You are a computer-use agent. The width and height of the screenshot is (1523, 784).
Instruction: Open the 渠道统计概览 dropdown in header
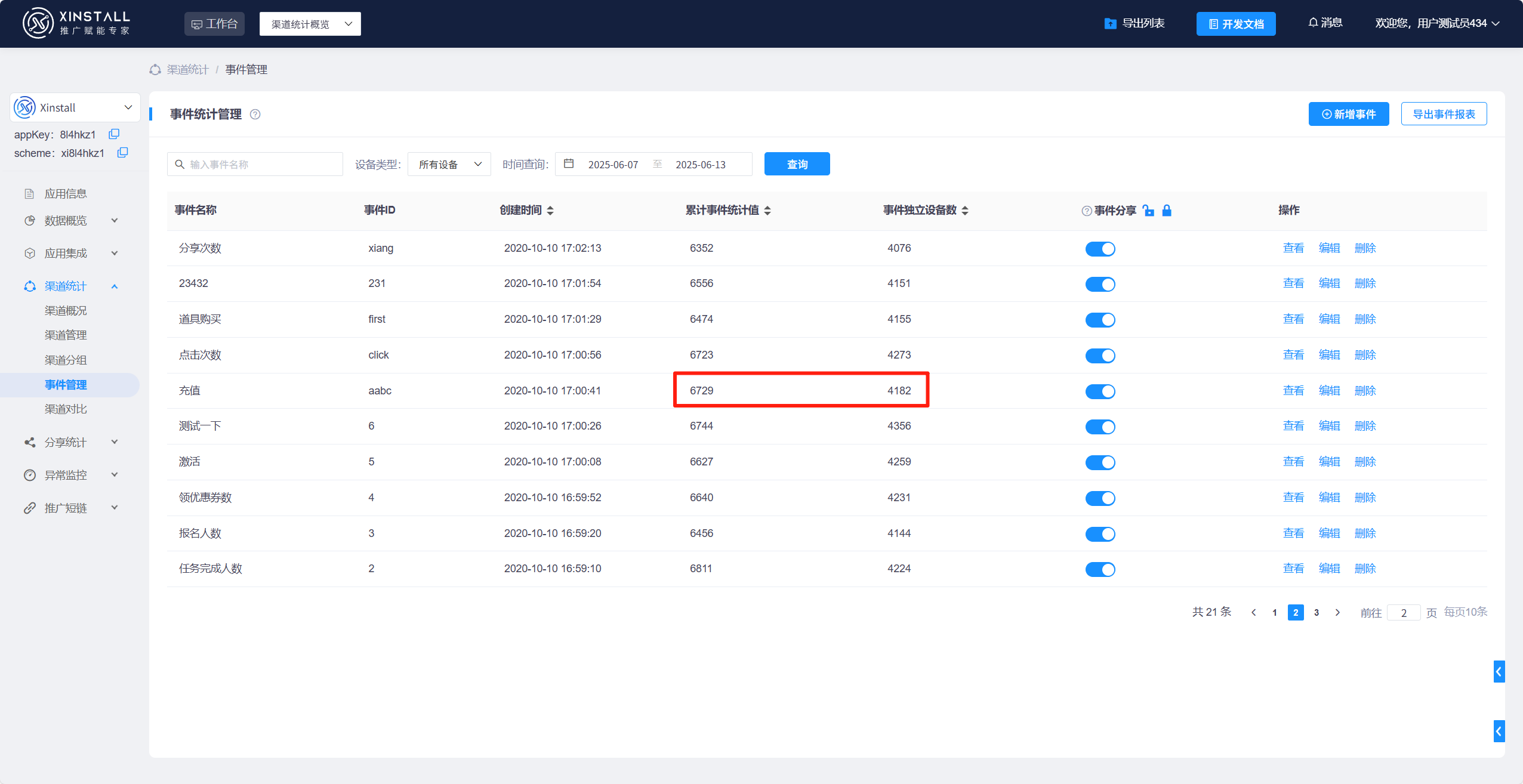click(x=310, y=24)
